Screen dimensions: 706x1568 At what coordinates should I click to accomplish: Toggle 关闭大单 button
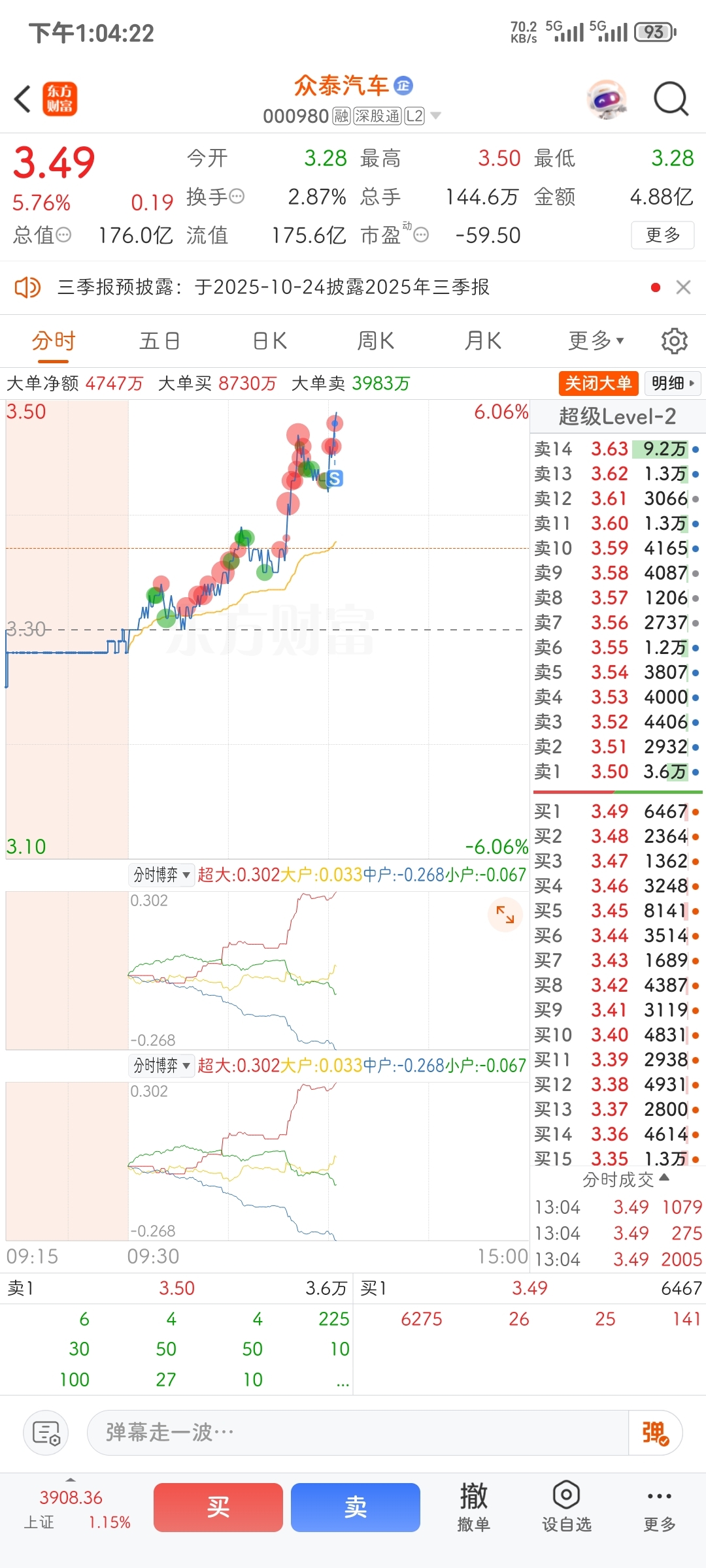pyautogui.click(x=598, y=383)
